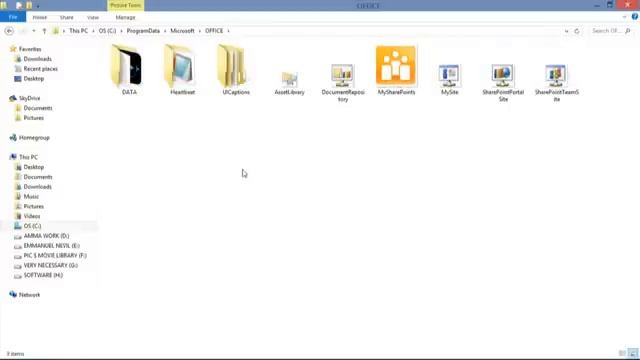Select the MySharePoints icon
This screenshot has width=640, height=360.
[396, 70]
